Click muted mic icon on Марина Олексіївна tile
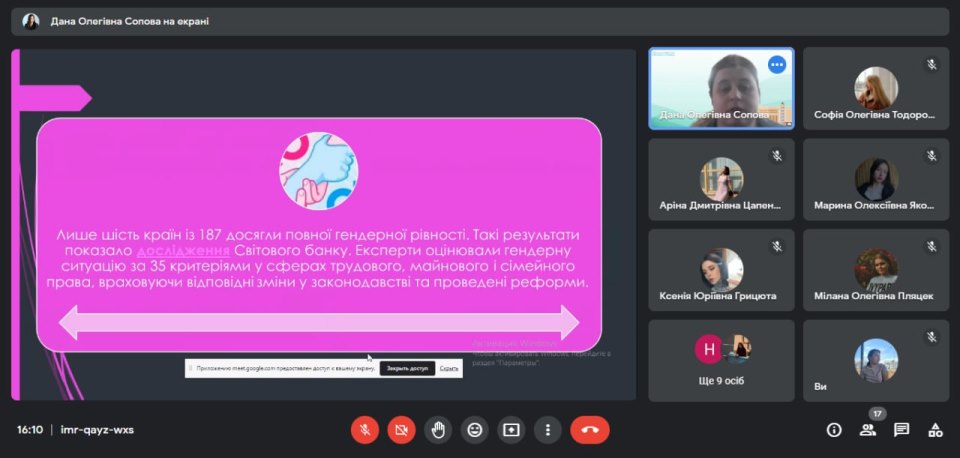Image resolution: width=960 pixels, height=458 pixels. tap(931, 156)
